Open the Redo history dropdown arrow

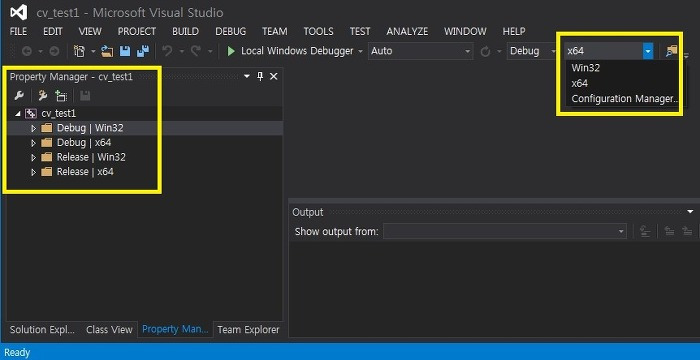pos(210,51)
